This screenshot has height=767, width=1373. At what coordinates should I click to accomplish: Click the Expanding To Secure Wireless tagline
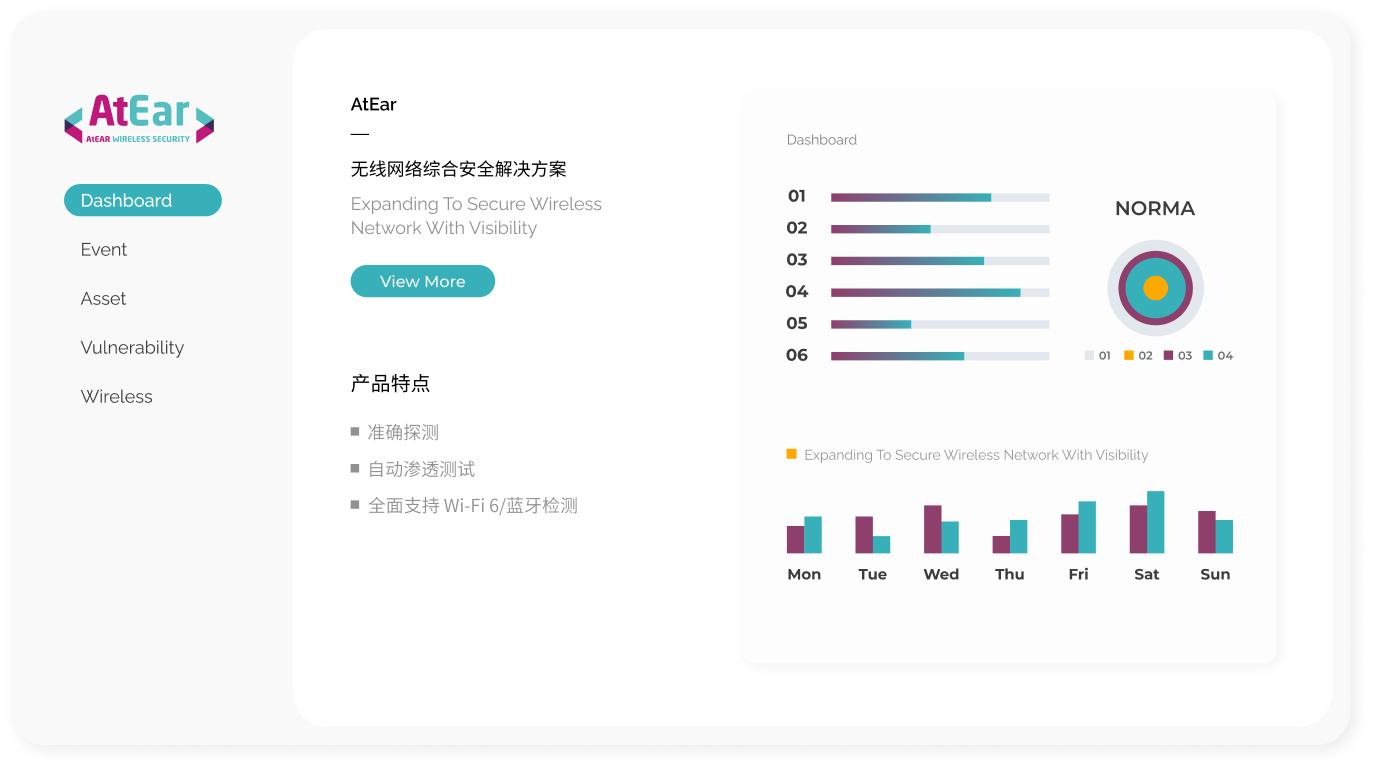click(476, 216)
